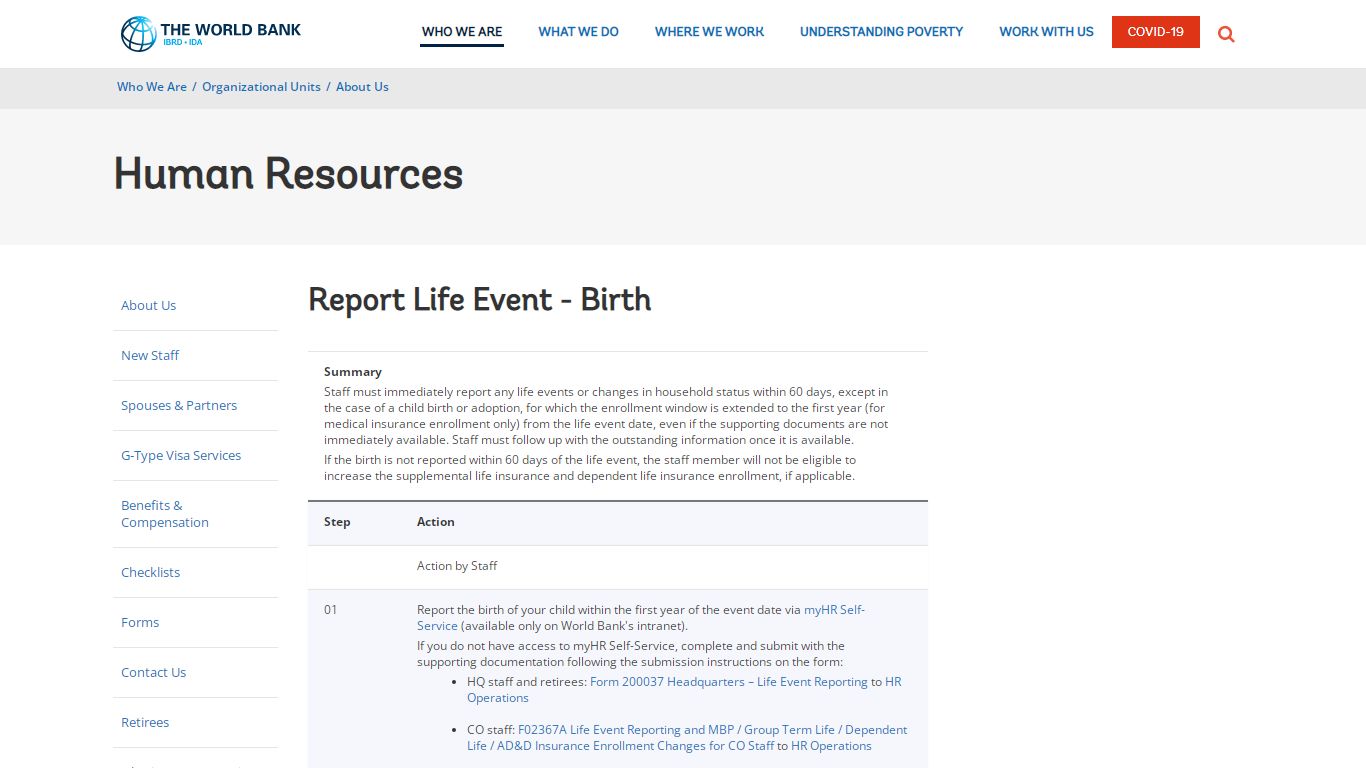Click HR Operations link for CO staff
This screenshot has height=768, width=1366.
[831, 746]
